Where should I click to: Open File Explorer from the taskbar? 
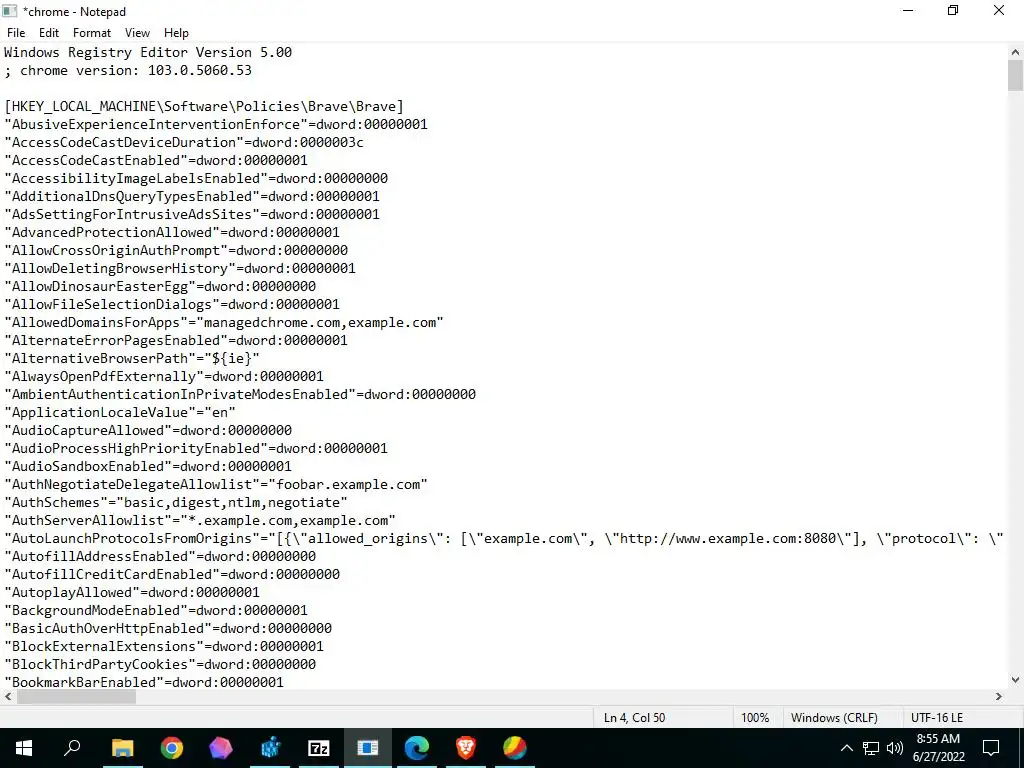coord(122,748)
